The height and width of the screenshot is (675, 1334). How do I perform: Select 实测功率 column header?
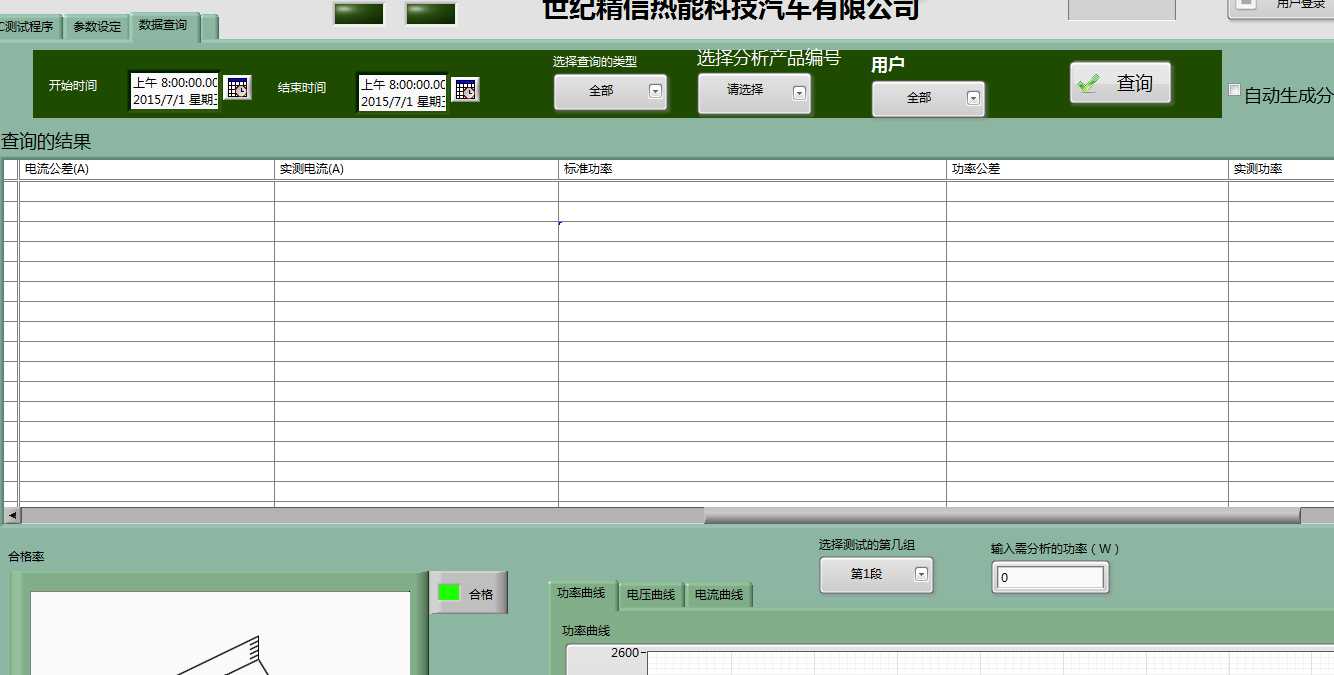(1281, 169)
